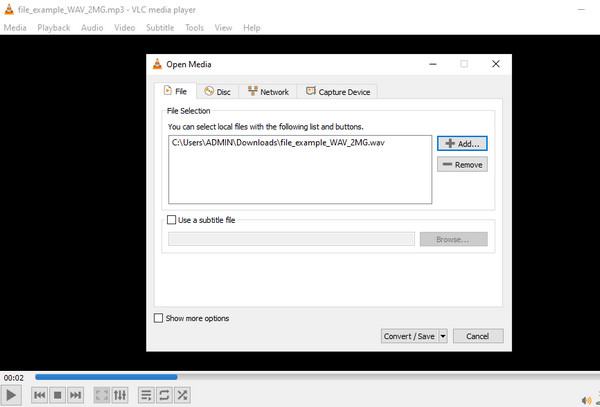Viewport: 600px width, 407px height.
Task: Stop playback with the Stop button
Action: coord(57,395)
